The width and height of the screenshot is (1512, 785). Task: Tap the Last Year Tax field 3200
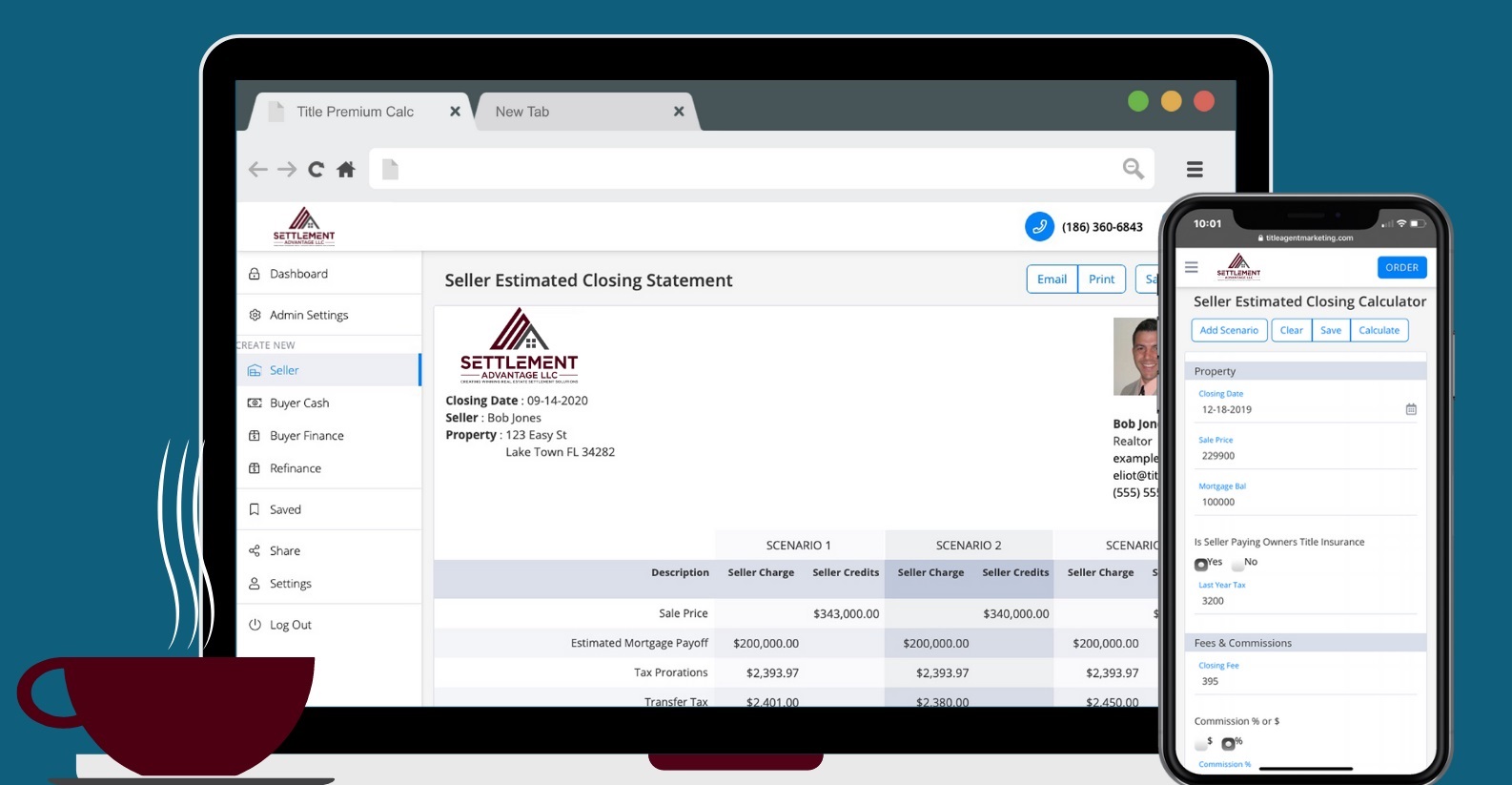point(1307,601)
